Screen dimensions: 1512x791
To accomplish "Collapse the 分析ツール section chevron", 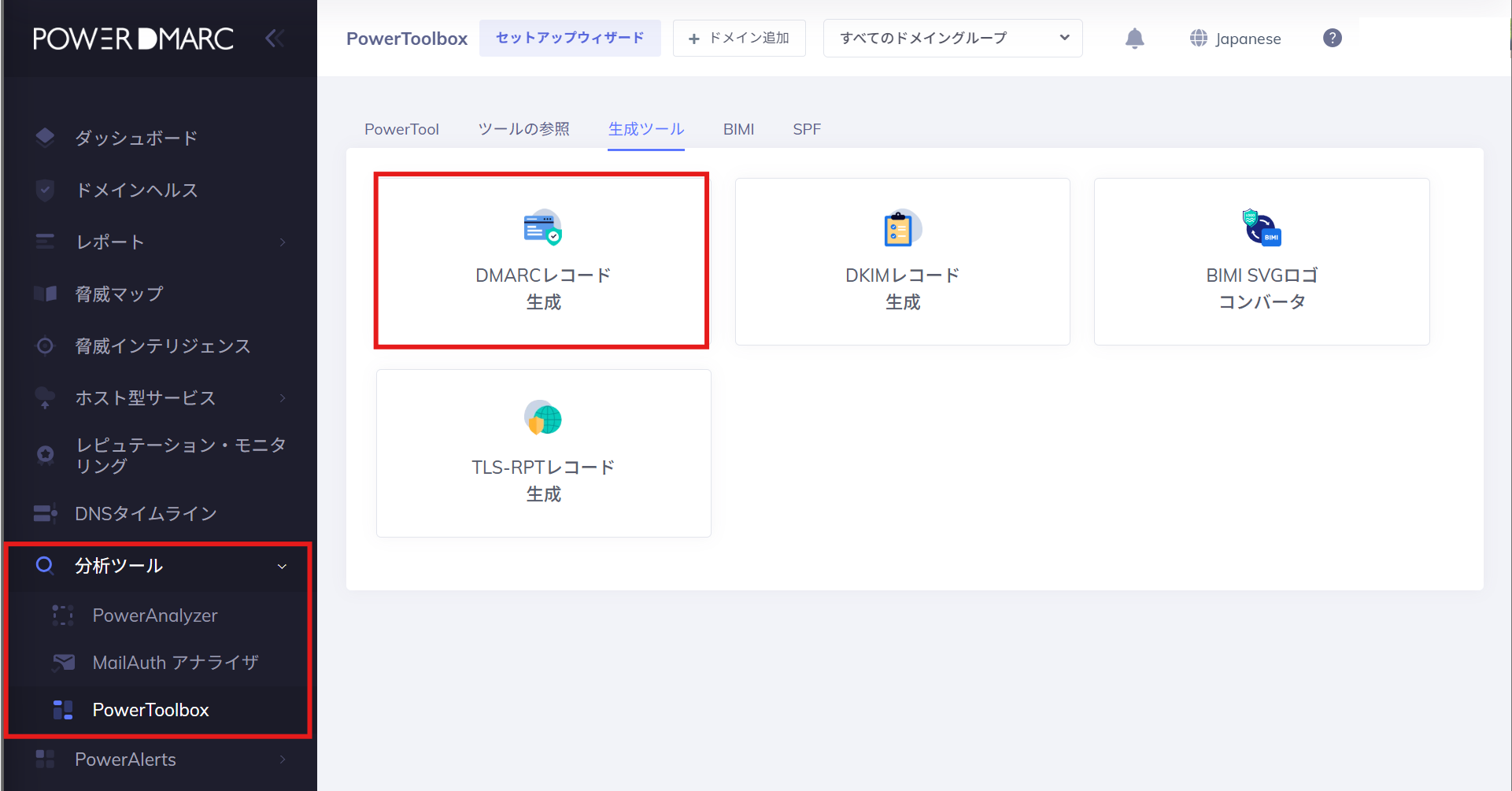I will pos(282,567).
